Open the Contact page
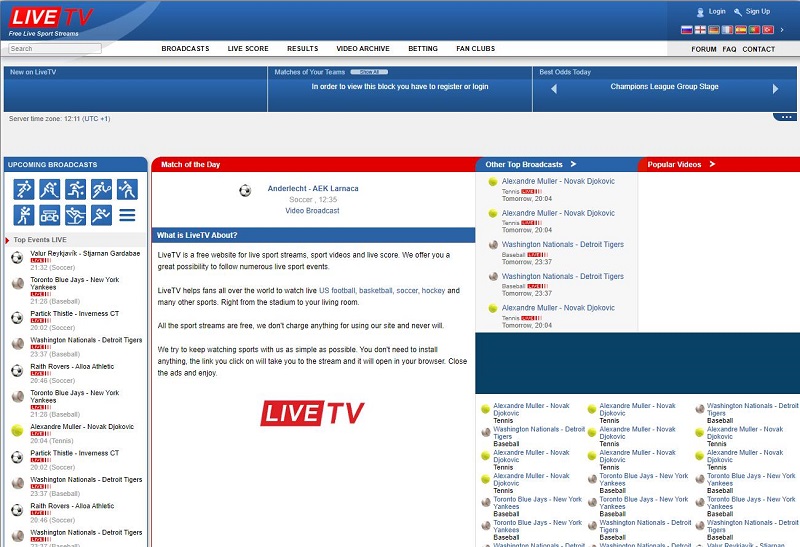Screen dimensions: 800x547 [759, 49]
